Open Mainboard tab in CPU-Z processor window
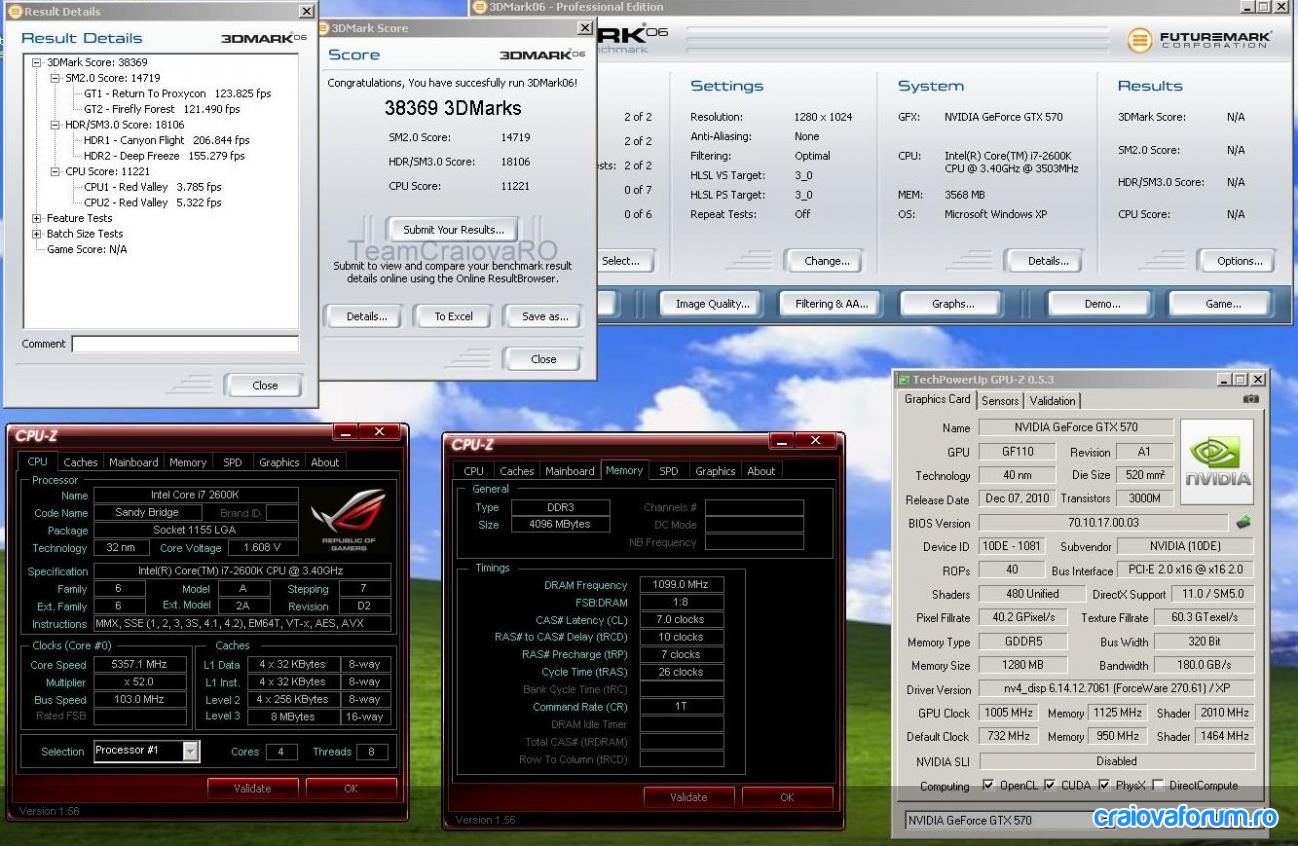This screenshot has height=846, width=1298. (x=133, y=462)
